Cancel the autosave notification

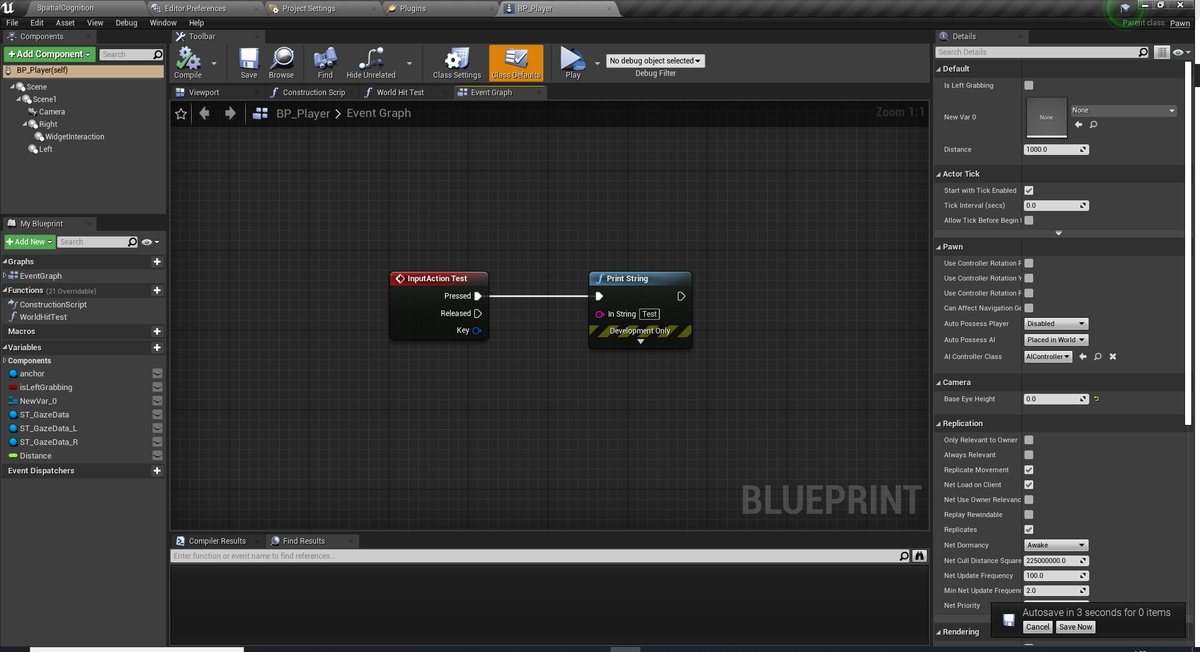point(1038,627)
